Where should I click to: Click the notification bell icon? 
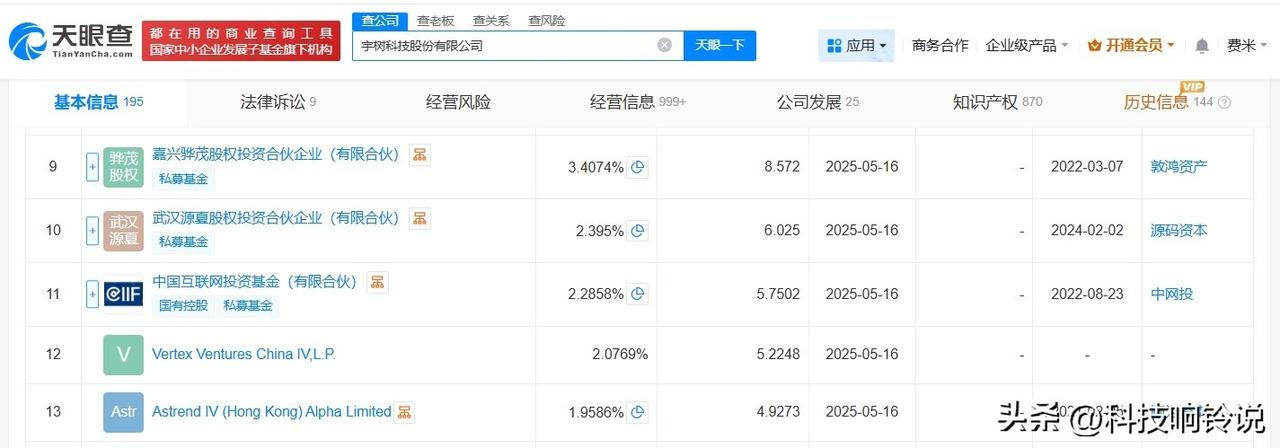(1201, 46)
